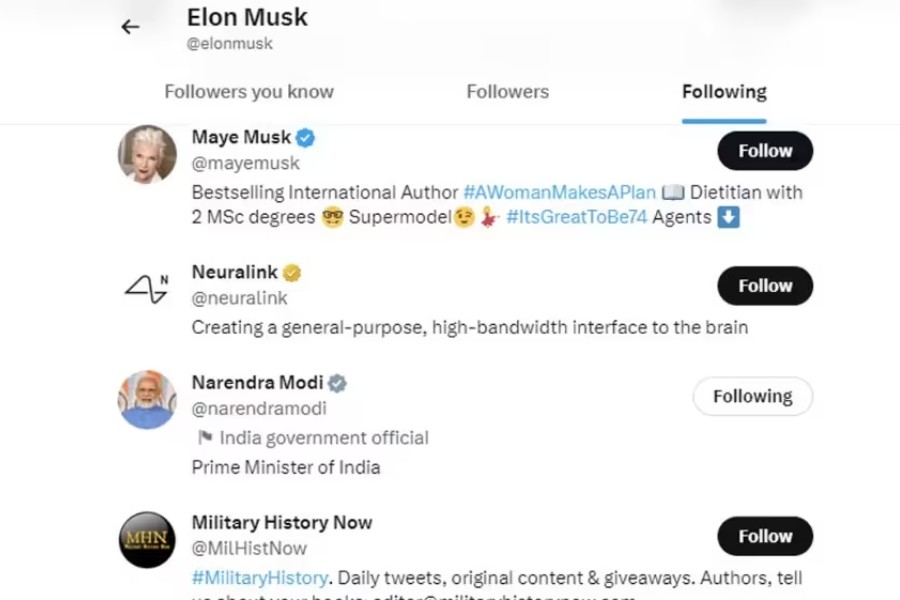The width and height of the screenshot is (900, 600).
Task: Select the Following tab
Action: [723, 91]
